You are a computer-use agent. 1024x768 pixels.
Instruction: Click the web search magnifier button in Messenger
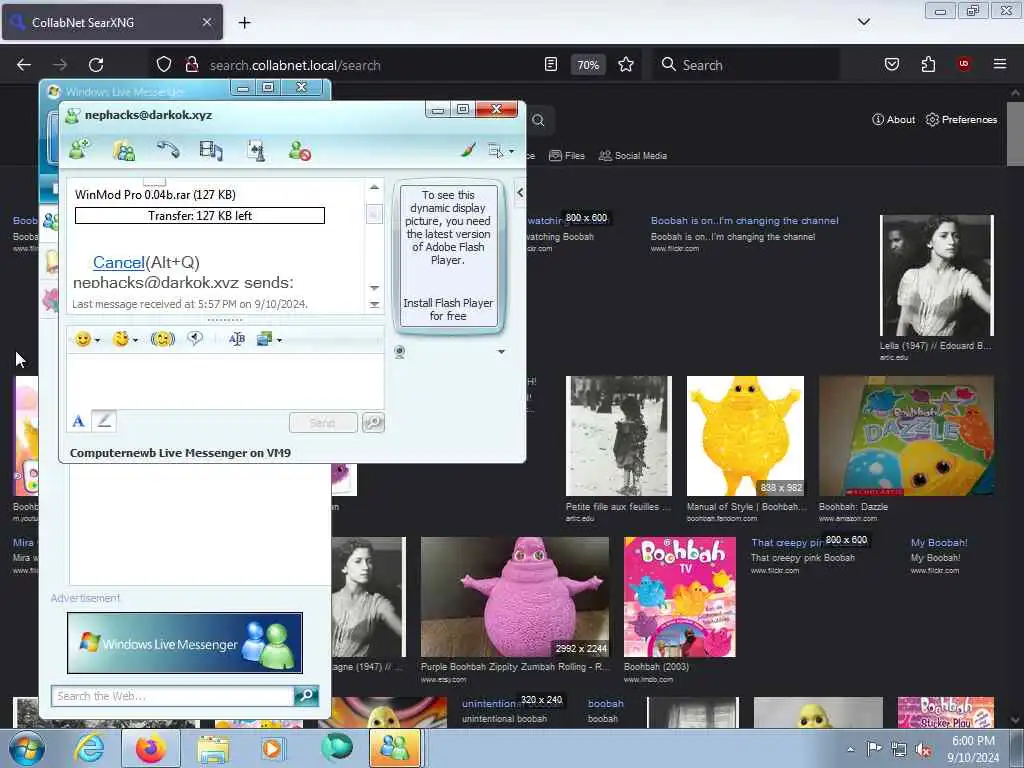point(306,696)
